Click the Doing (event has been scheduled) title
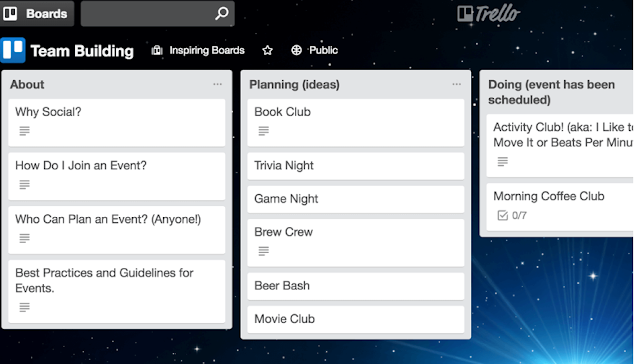 click(x=551, y=92)
